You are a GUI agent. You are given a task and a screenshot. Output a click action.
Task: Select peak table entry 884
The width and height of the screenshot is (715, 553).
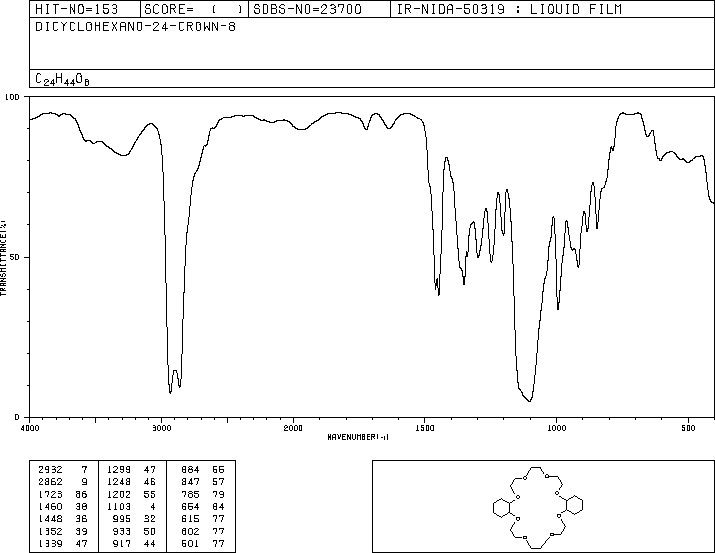pos(190,470)
